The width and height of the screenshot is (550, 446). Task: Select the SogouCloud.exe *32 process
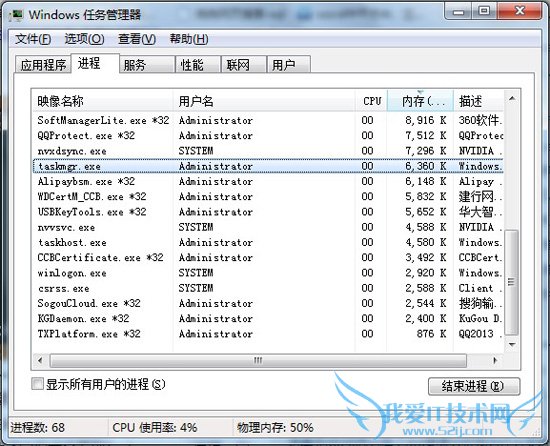269,303
